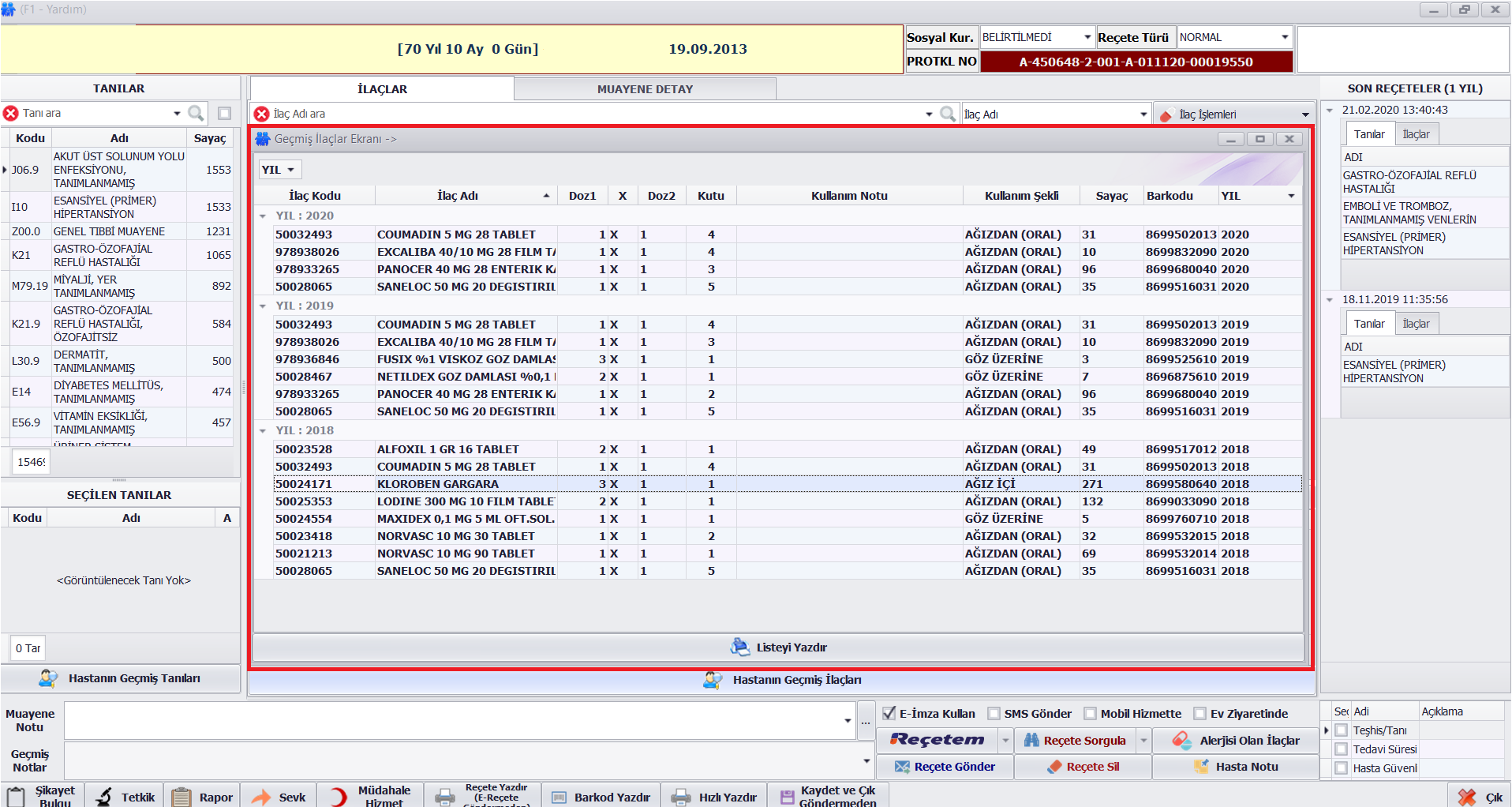Click the Tetkik microscope icon
This screenshot has width=1512, height=807.
[x=104, y=797]
